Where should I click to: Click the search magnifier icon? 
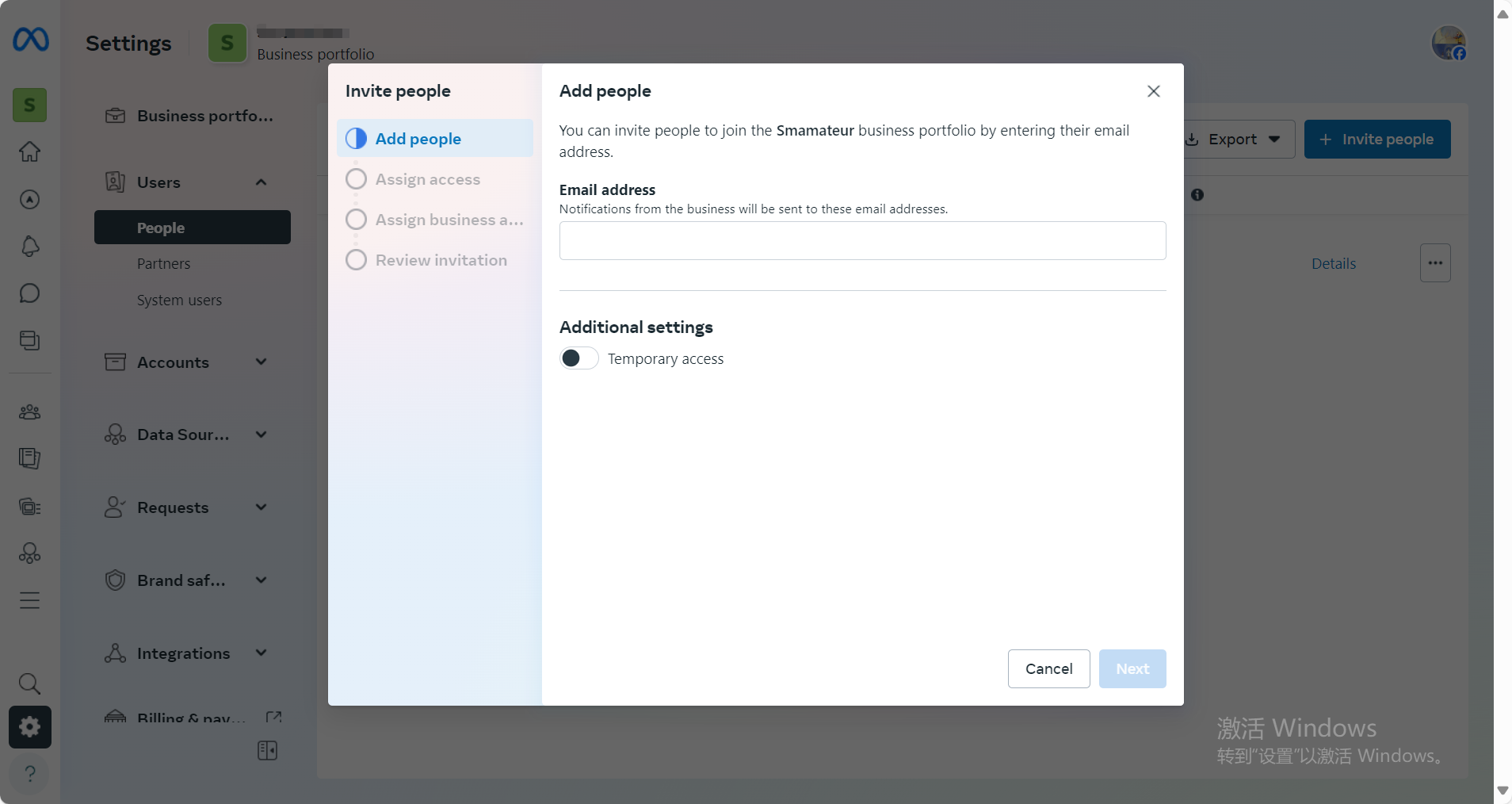pyautogui.click(x=29, y=683)
